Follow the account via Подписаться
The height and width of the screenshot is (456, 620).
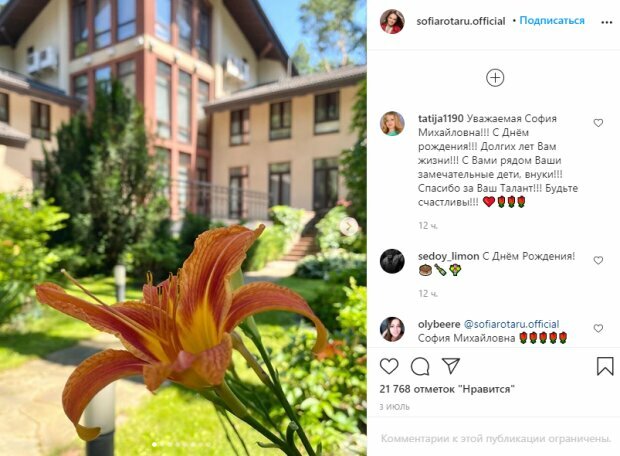(552, 21)
